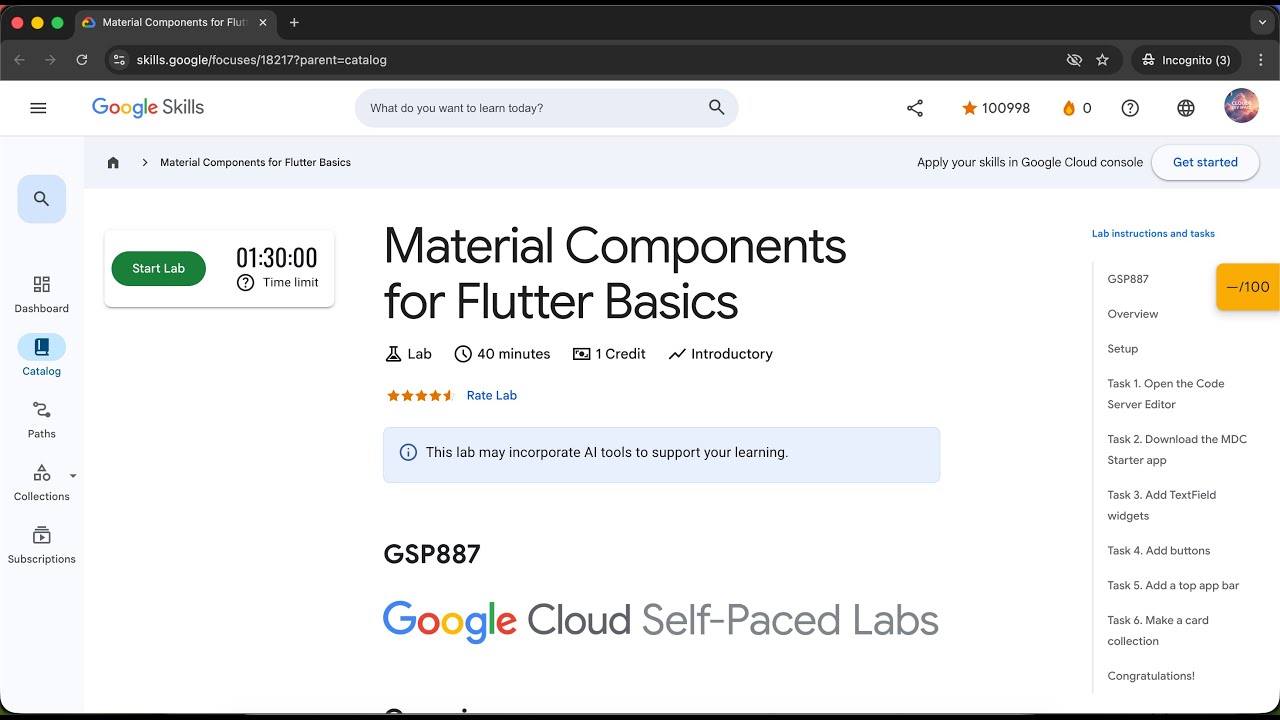This screenshot has width=1280, height=720.
Task: Click the browser address bar URL
Action: coord(262,60)
